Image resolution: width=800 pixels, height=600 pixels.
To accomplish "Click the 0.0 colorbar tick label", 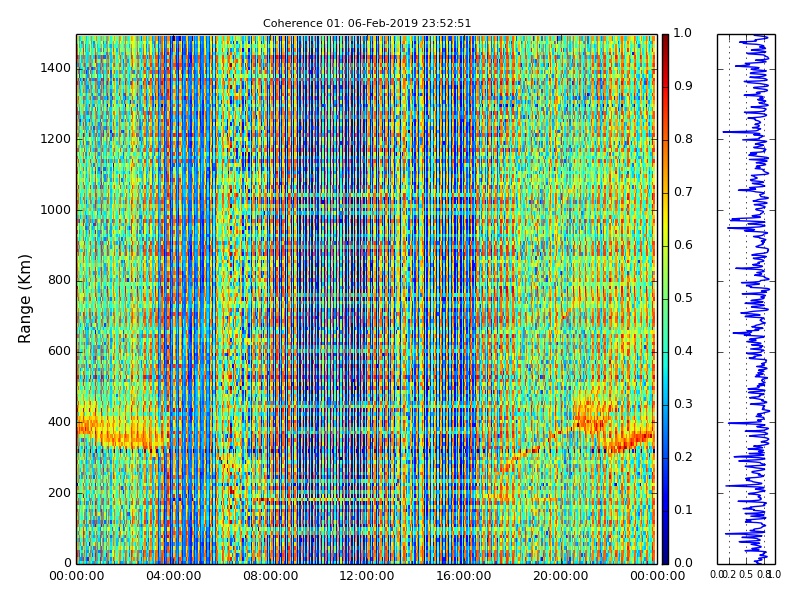I will point(683,563).
